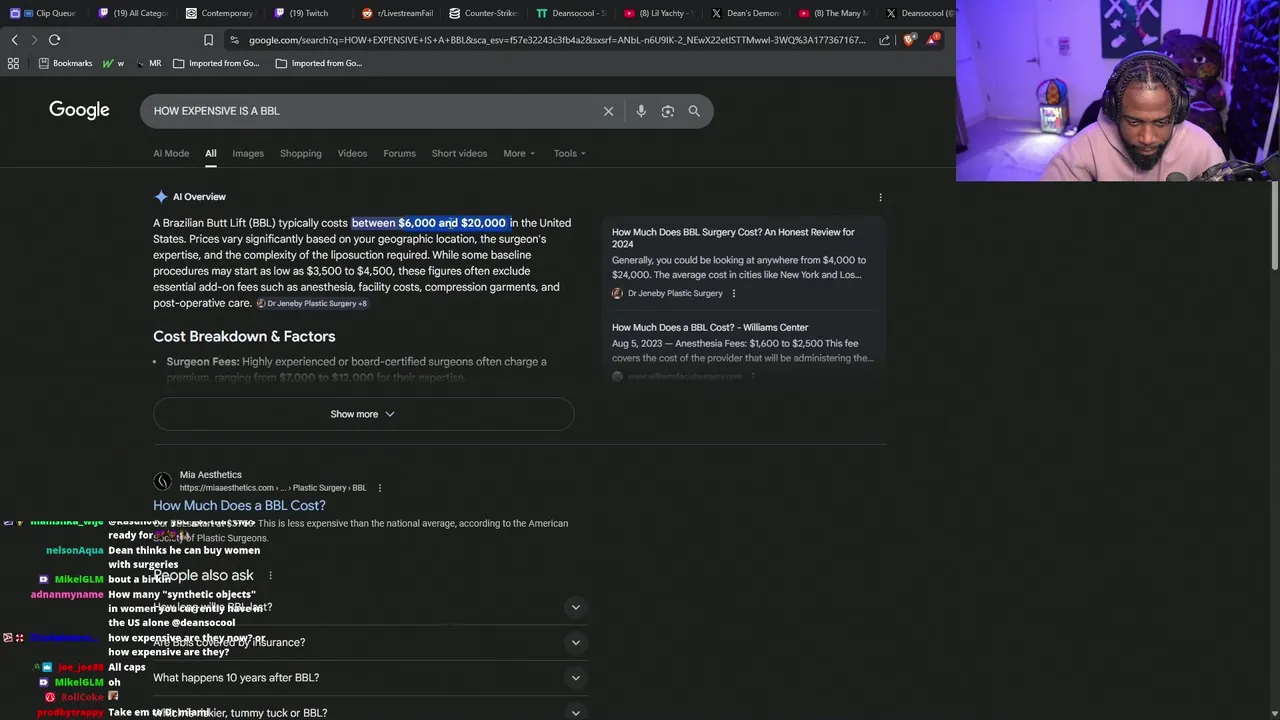Click the share page icon
Viewport: 1280px width, 720px height.
pyautogui.click(x=885, y=40)
